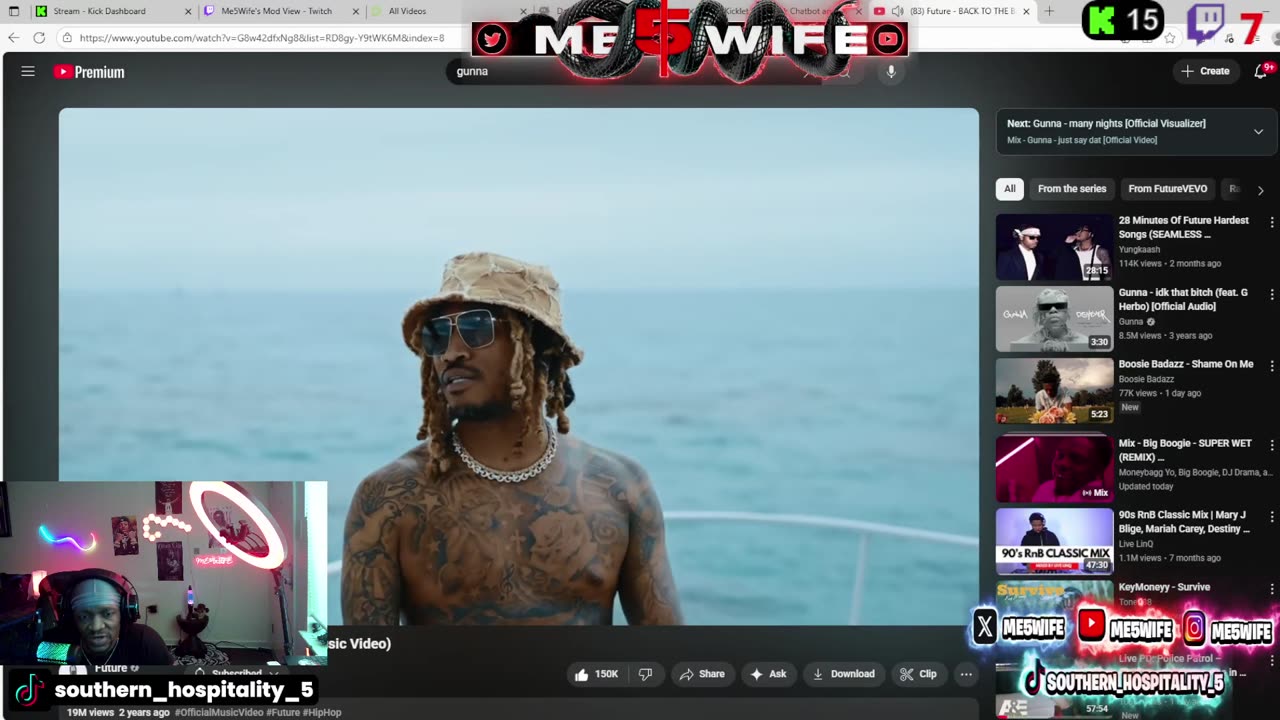This screenshot has height=720, width=1280.
Task: Mute the Future tab audio icon
Action: coord(897,11)
